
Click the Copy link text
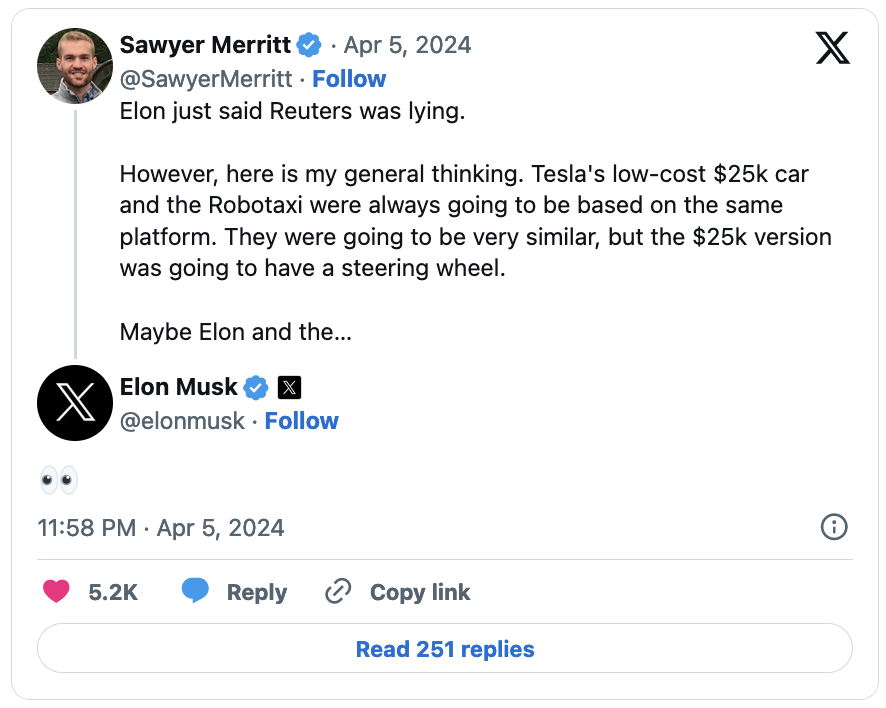click(420, 592)
